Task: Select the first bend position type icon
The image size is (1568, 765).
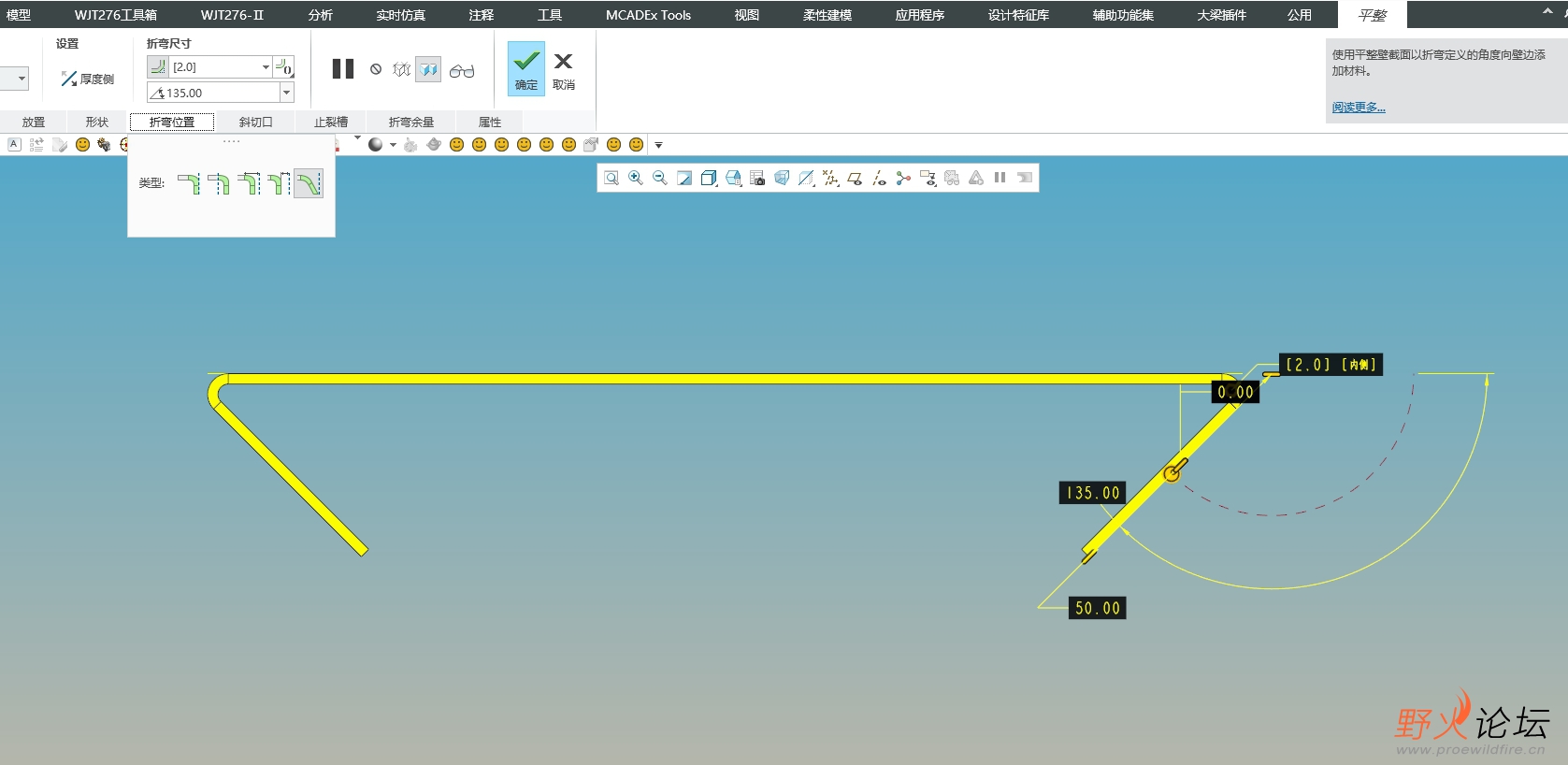Action: 189,183
